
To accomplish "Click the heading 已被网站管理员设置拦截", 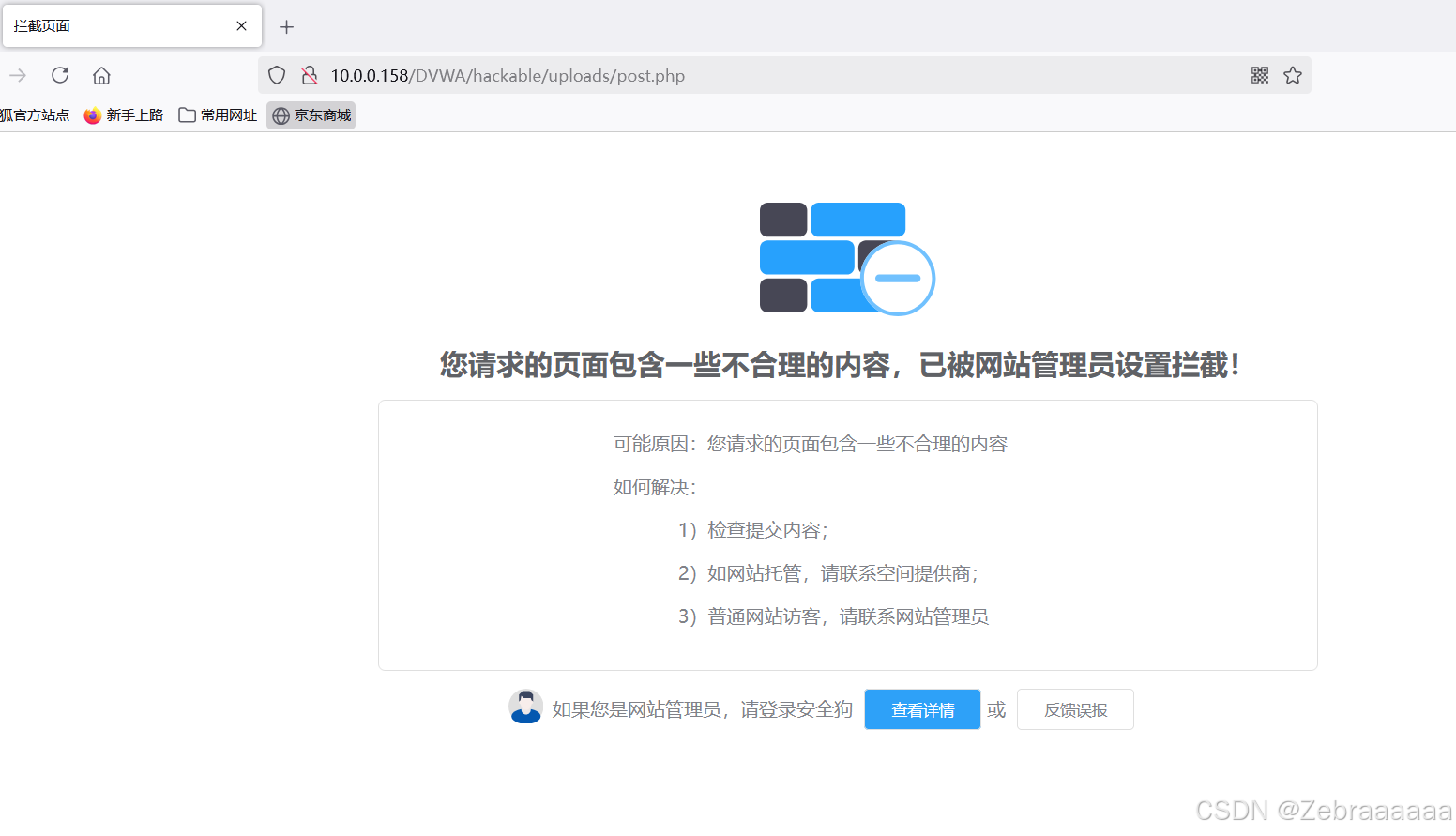I will pyautogui.click(x=1079, y=365).
